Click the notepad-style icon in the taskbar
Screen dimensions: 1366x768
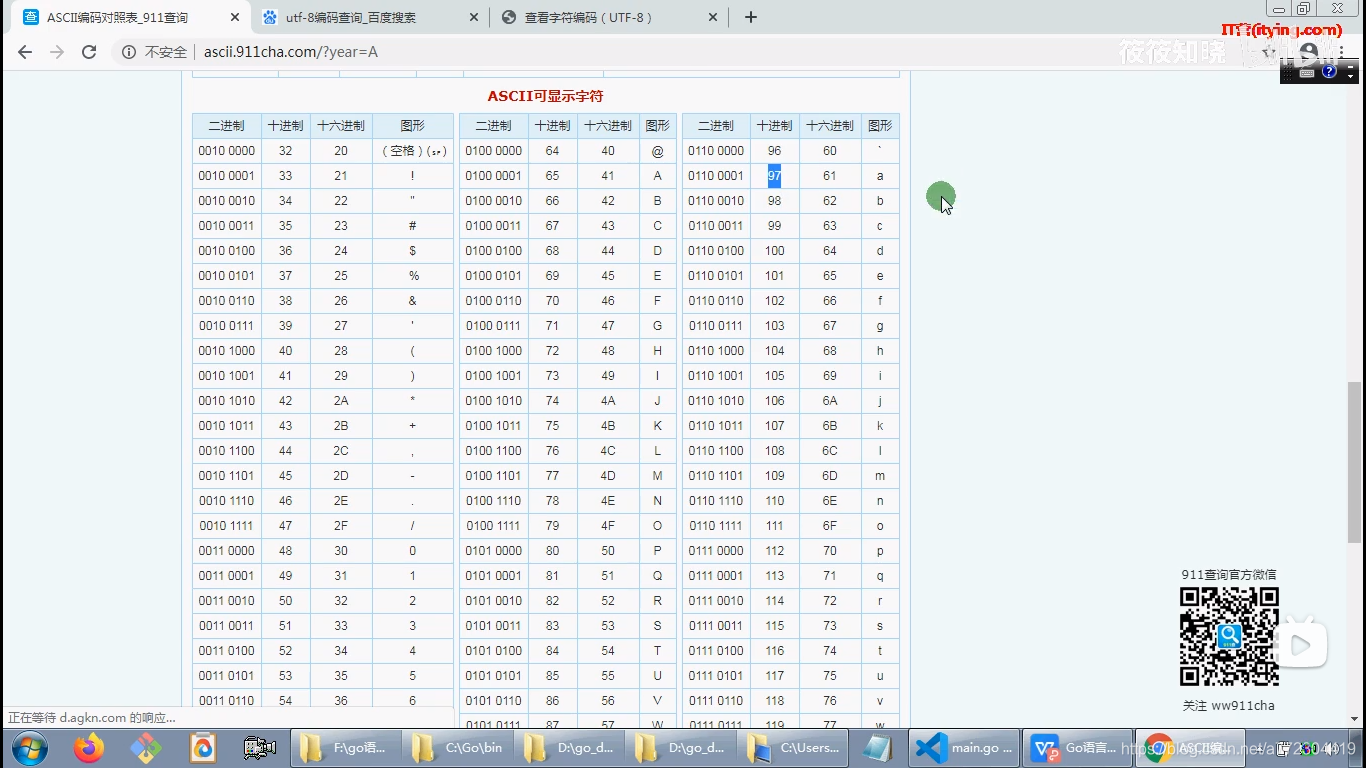878,748
